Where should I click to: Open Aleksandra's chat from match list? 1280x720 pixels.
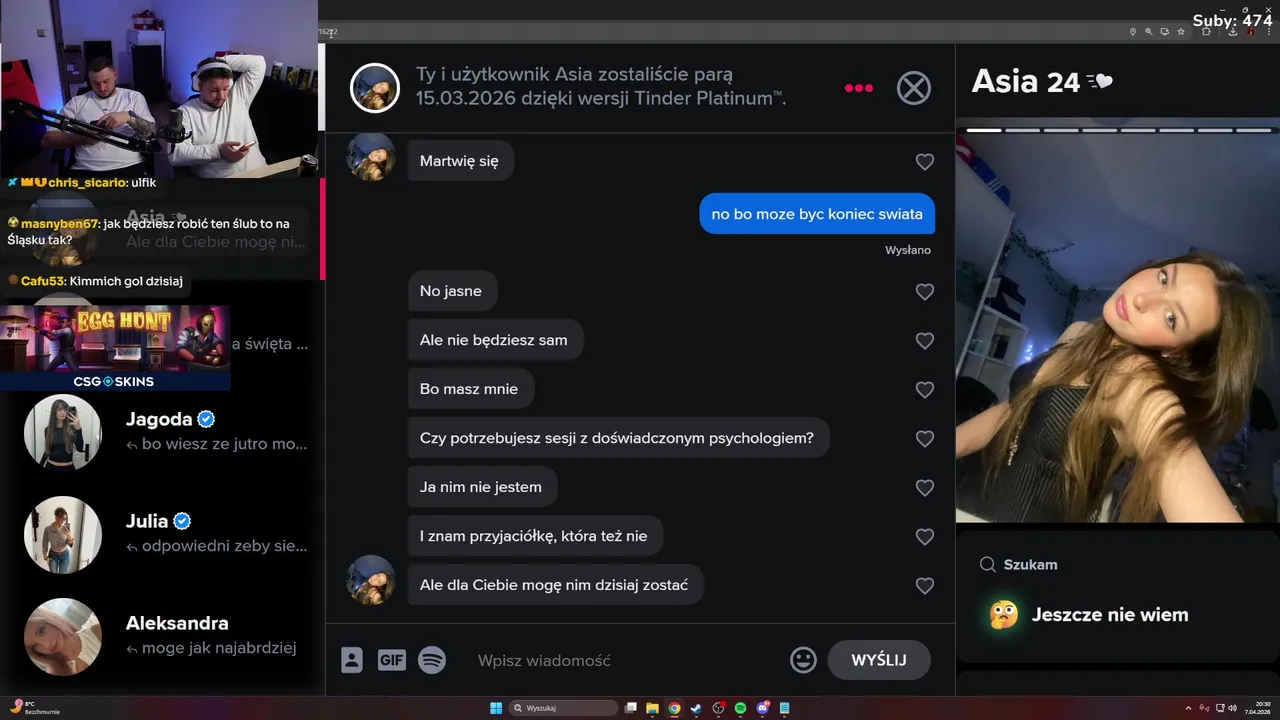click(165, 636)
